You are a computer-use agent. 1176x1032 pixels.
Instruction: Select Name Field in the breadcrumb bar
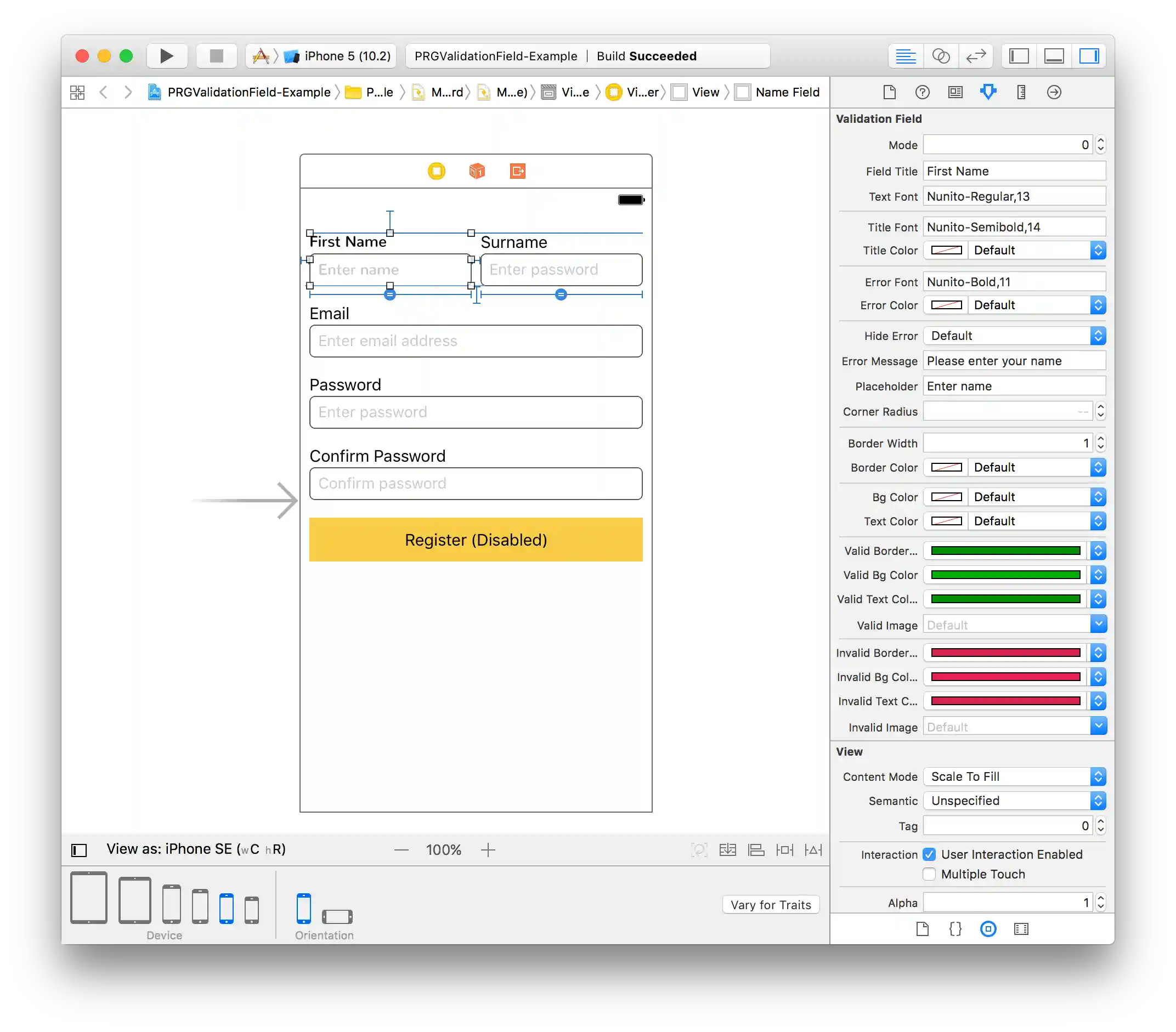pyautogui.click(x=787, y=92)
